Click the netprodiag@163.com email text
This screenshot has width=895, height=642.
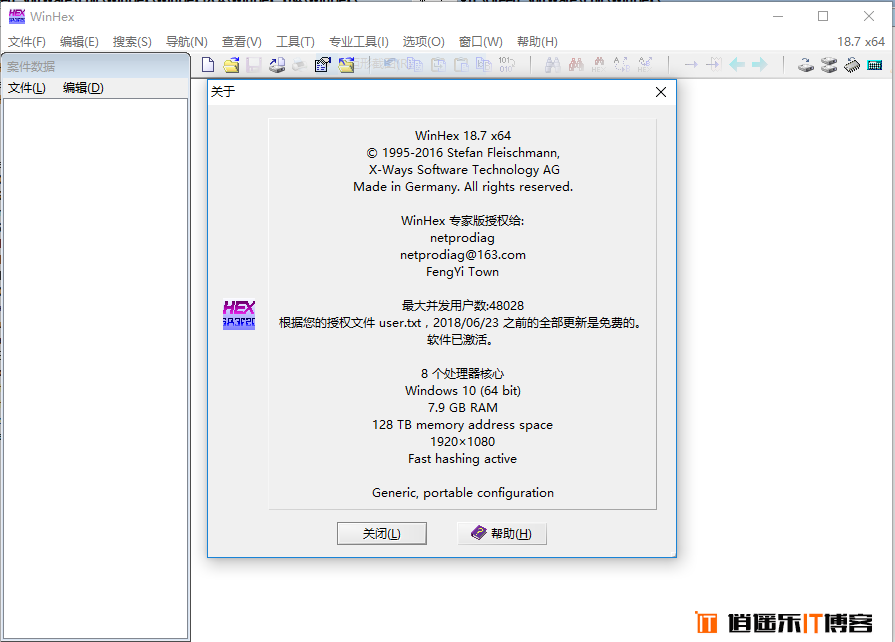click(463, 255)
